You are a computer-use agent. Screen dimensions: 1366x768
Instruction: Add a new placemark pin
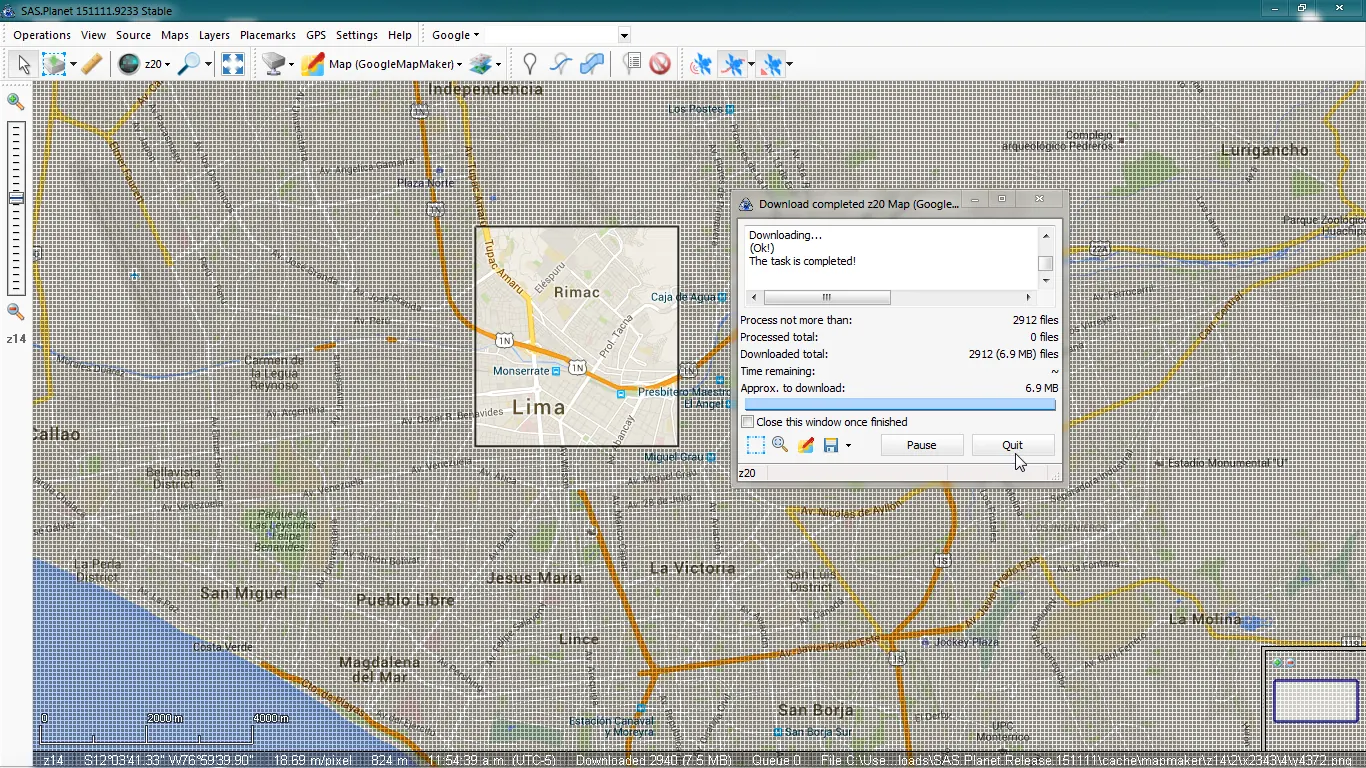point(530,64)
